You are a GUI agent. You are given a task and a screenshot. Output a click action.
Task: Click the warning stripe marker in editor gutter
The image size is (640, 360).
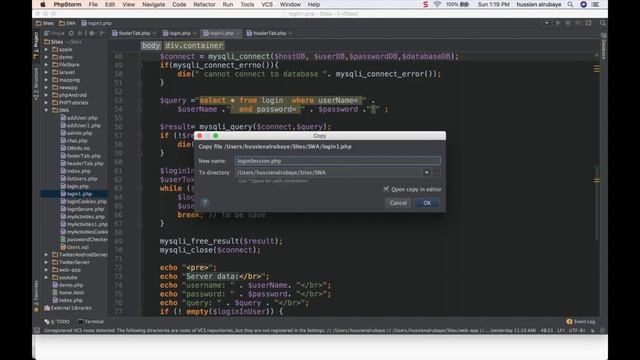(x=597, y=69)
